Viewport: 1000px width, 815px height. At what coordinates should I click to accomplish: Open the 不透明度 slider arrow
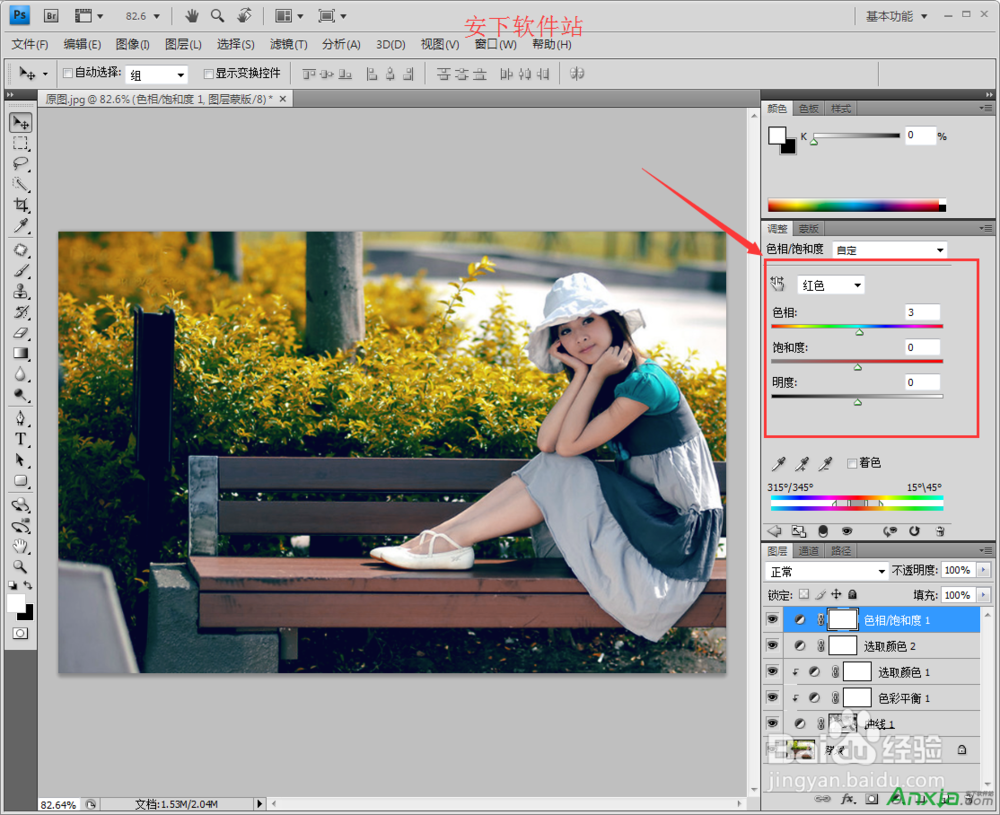click(983, 570)
